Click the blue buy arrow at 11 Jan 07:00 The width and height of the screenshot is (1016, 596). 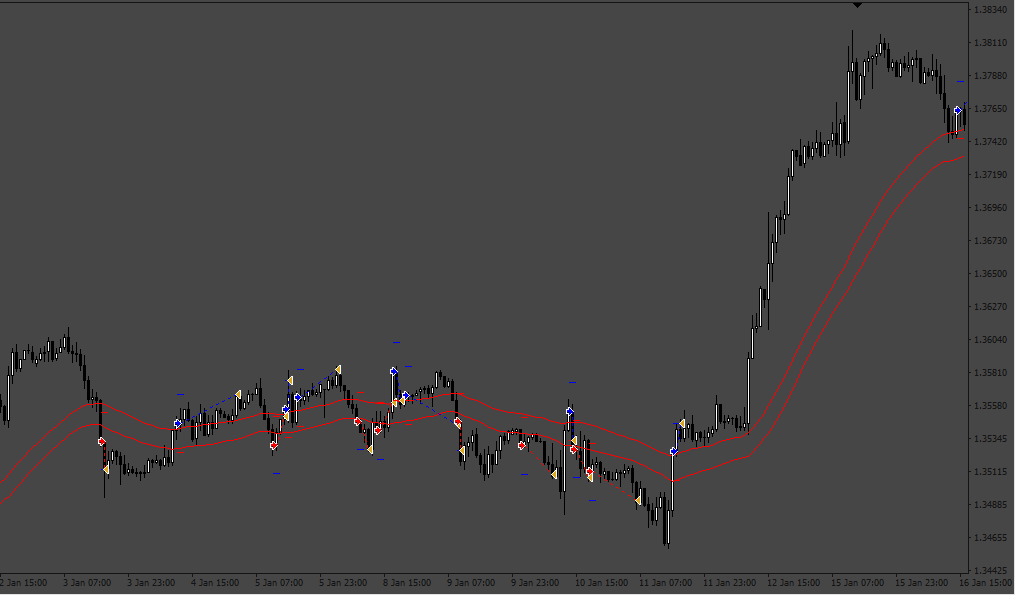[x=674, y=451]
